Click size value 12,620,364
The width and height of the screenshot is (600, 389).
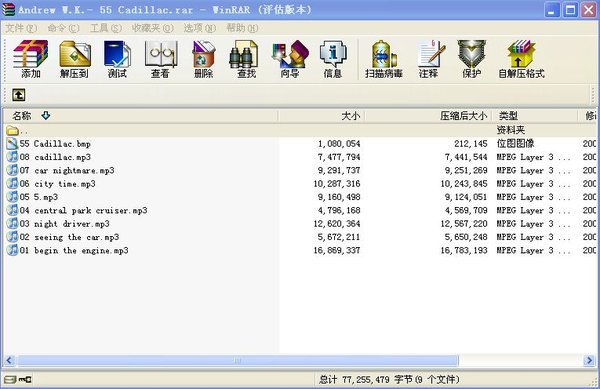[337, 223]
